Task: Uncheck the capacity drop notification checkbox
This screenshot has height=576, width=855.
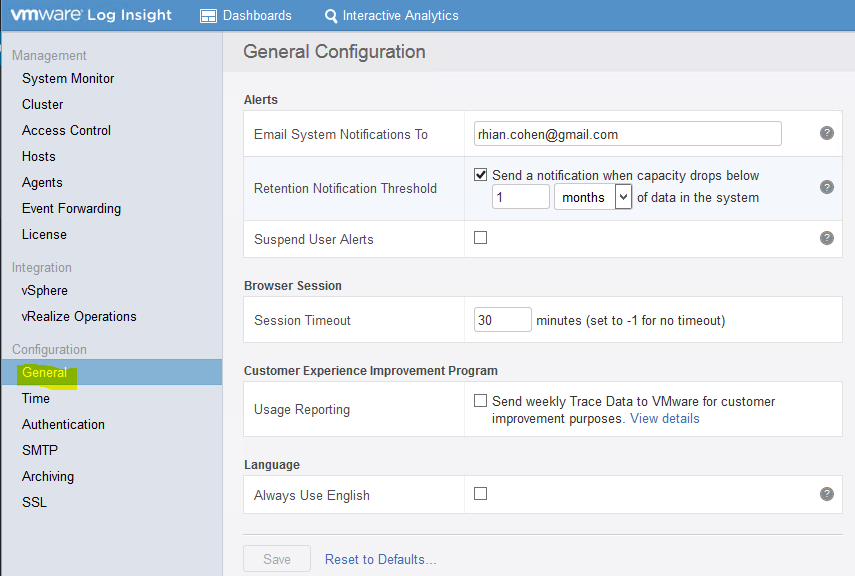Action: coord(480,175)
